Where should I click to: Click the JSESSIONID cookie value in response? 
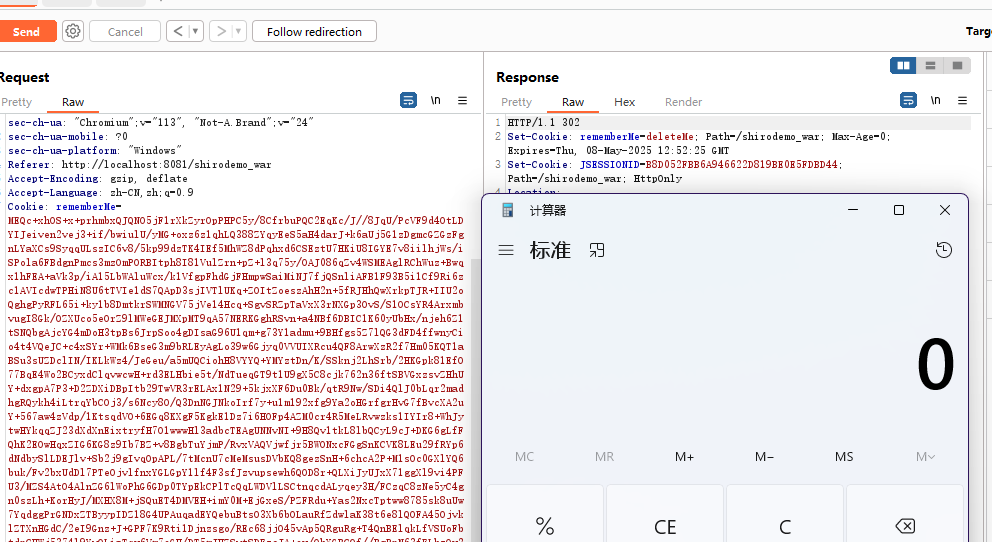pos(741,164)
